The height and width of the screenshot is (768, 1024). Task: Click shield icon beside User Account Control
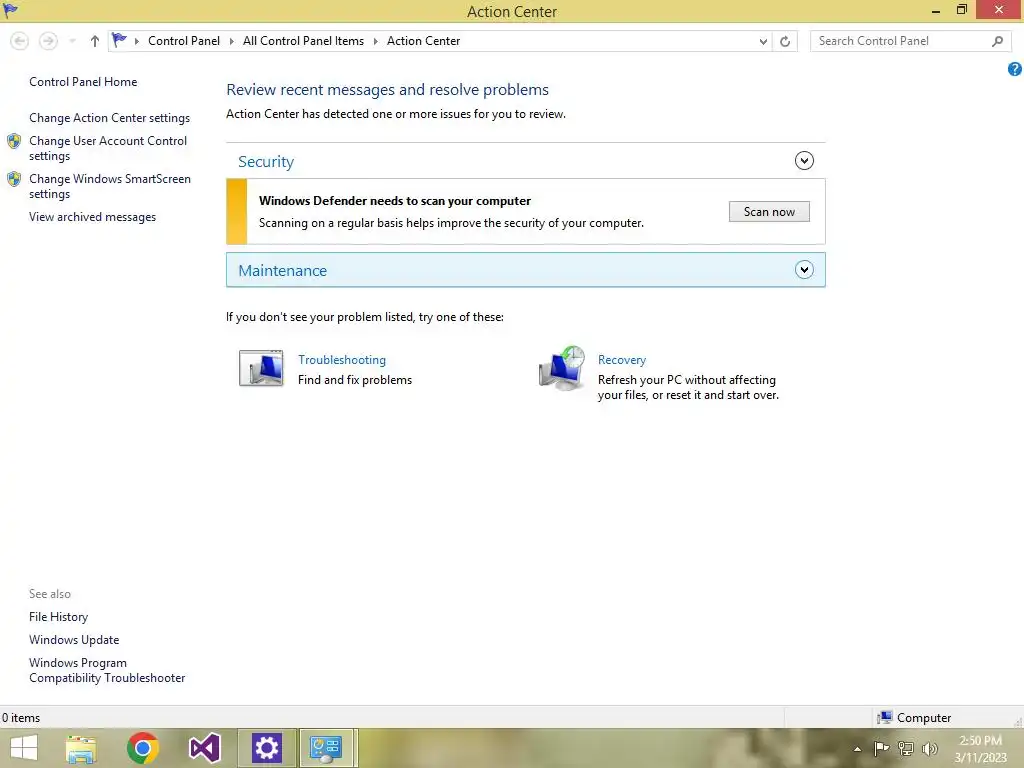14,141
